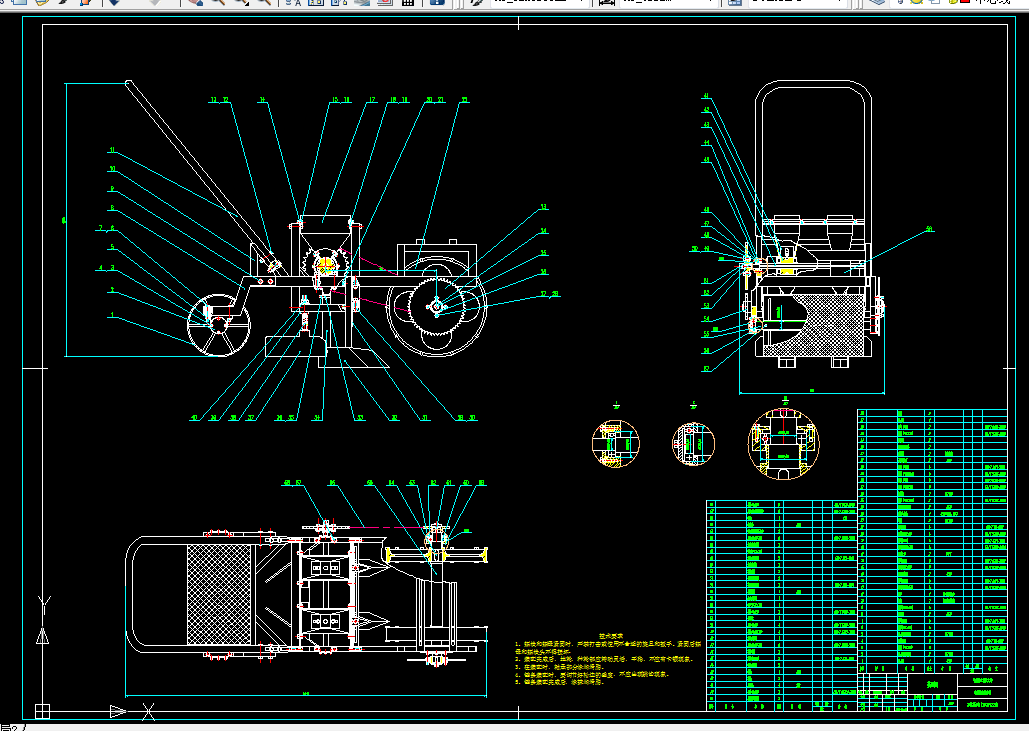Click the title block at bottom-right corner
Image resolution: width=1029 pixels, height=731 pixels.
[x=933, y=692]
